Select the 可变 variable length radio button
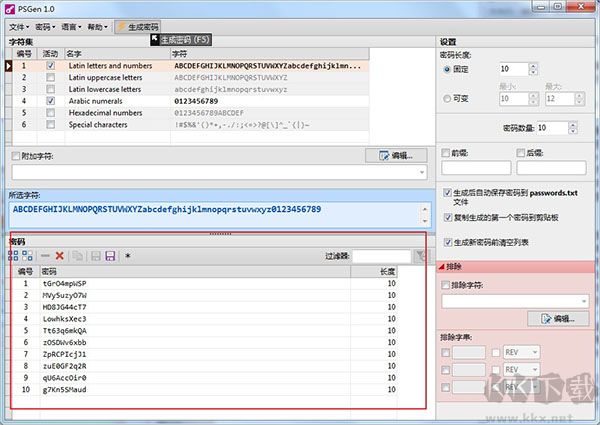Viewport: 600px width, 425px height. (447, 99)
